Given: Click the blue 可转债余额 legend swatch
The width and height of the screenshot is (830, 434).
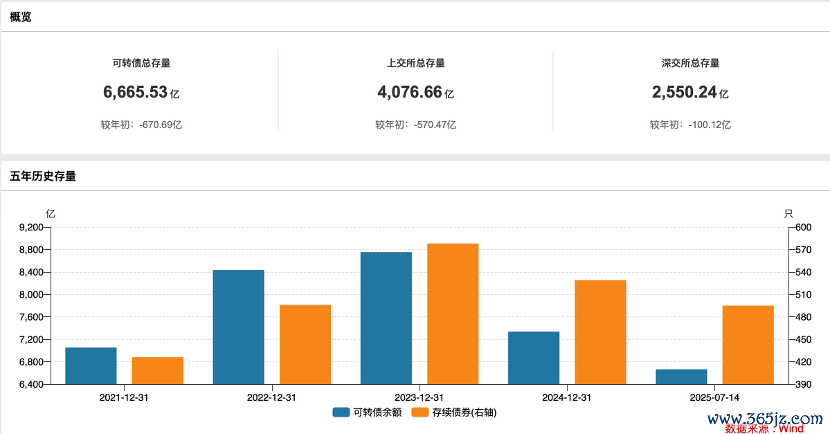Looking at the screenshot, I should coord(341,412).
